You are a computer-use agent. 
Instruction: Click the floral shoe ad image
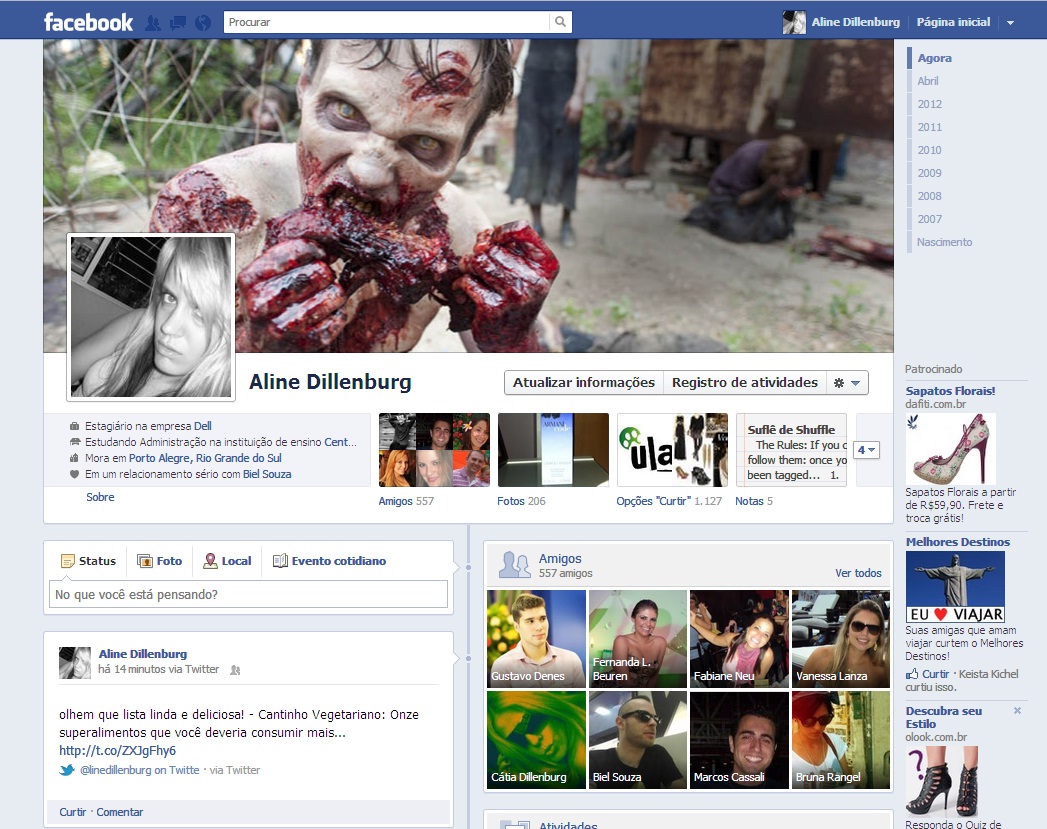950,449
